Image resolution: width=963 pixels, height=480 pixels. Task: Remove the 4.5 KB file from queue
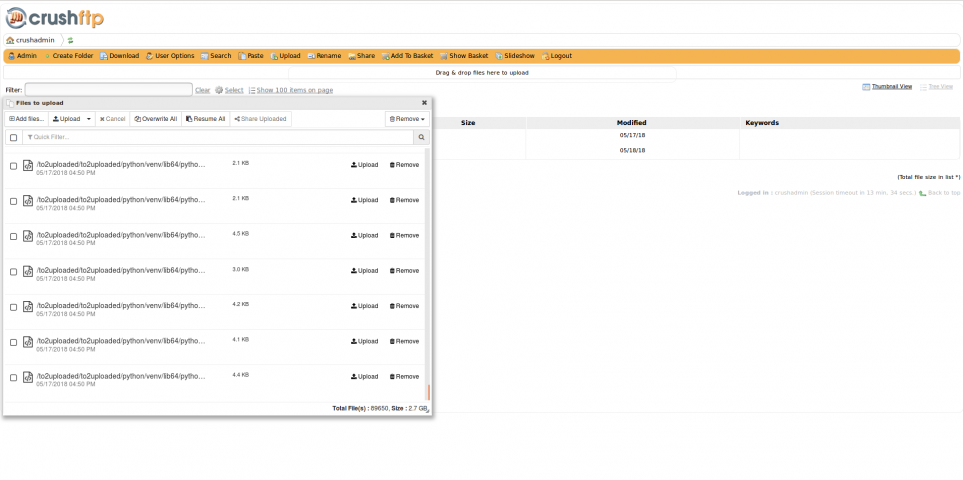point(404,236)
